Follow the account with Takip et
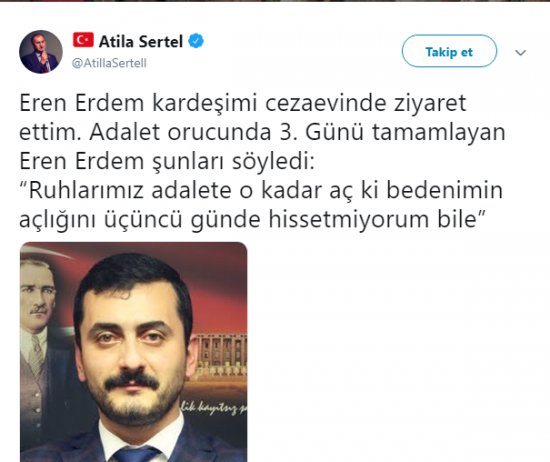This screenshot has height=462, width=550. tap(449, 51)
